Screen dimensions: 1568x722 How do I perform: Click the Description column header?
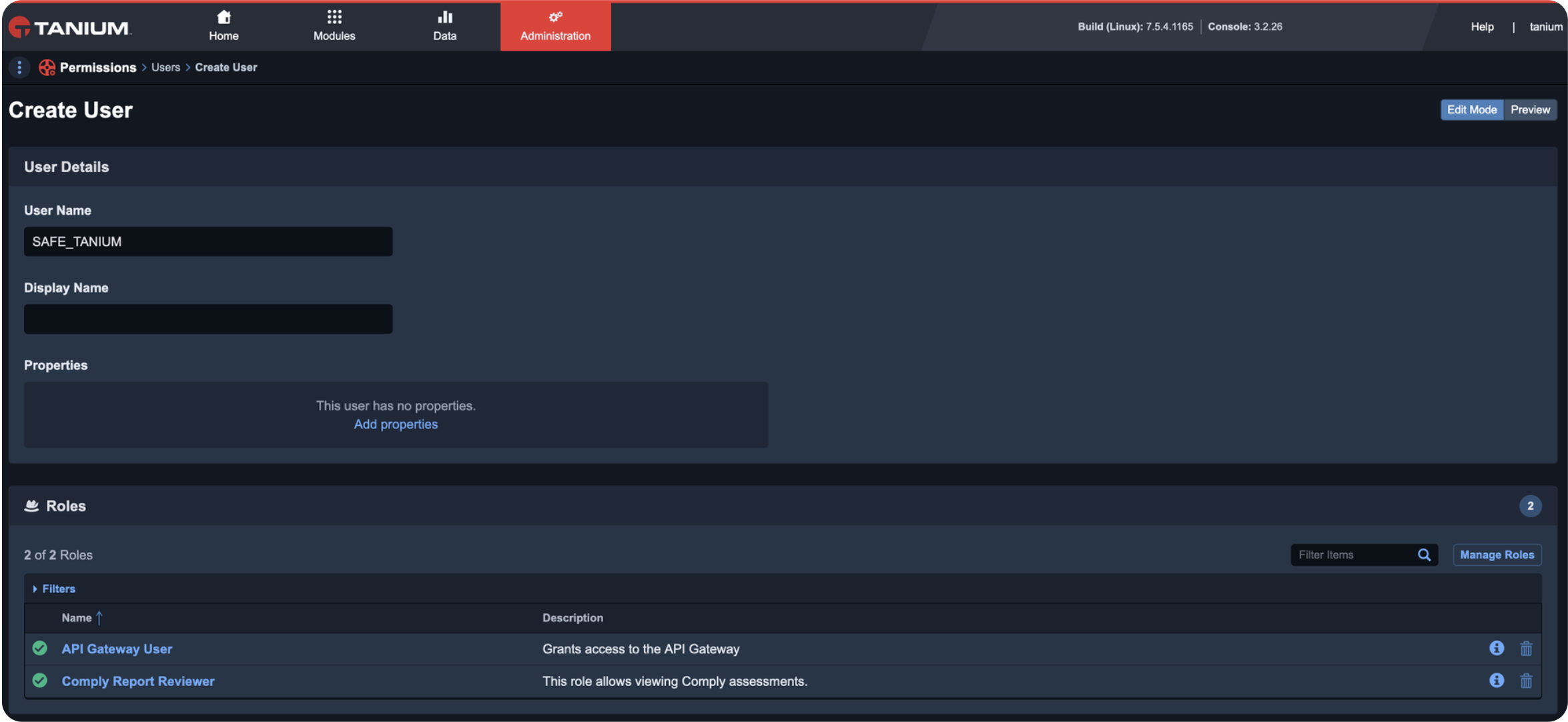coord(572,618)
